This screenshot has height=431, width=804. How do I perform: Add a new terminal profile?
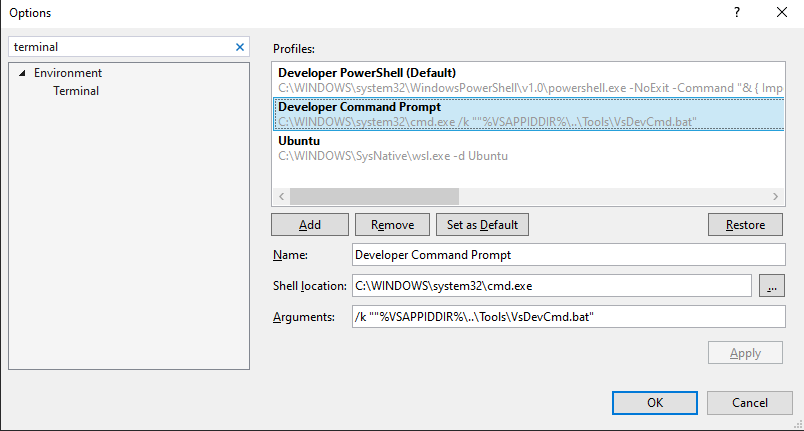[x=310, y=225]
